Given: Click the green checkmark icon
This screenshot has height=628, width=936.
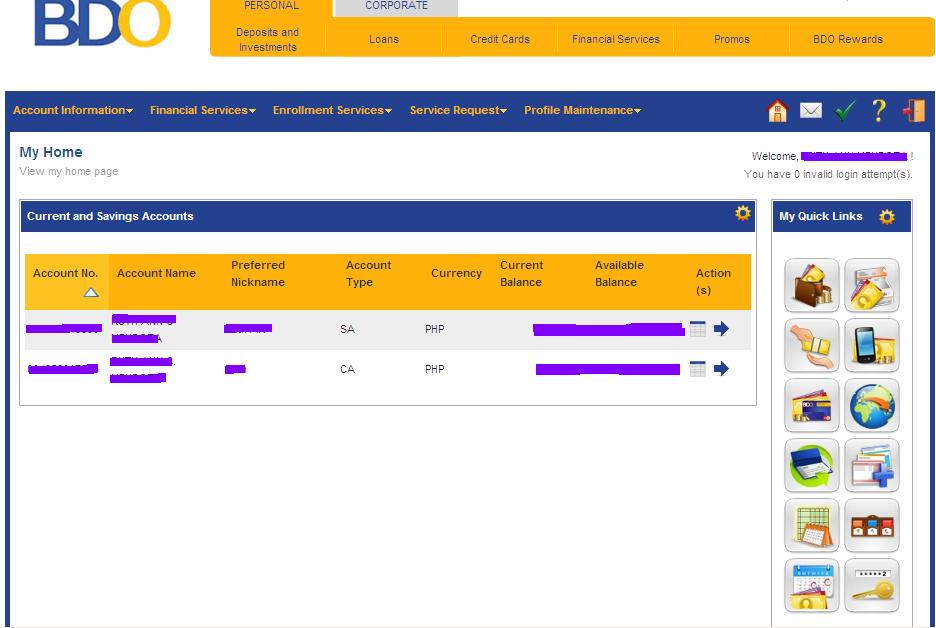Looking at the screenshot, I should tap(844, 110).
